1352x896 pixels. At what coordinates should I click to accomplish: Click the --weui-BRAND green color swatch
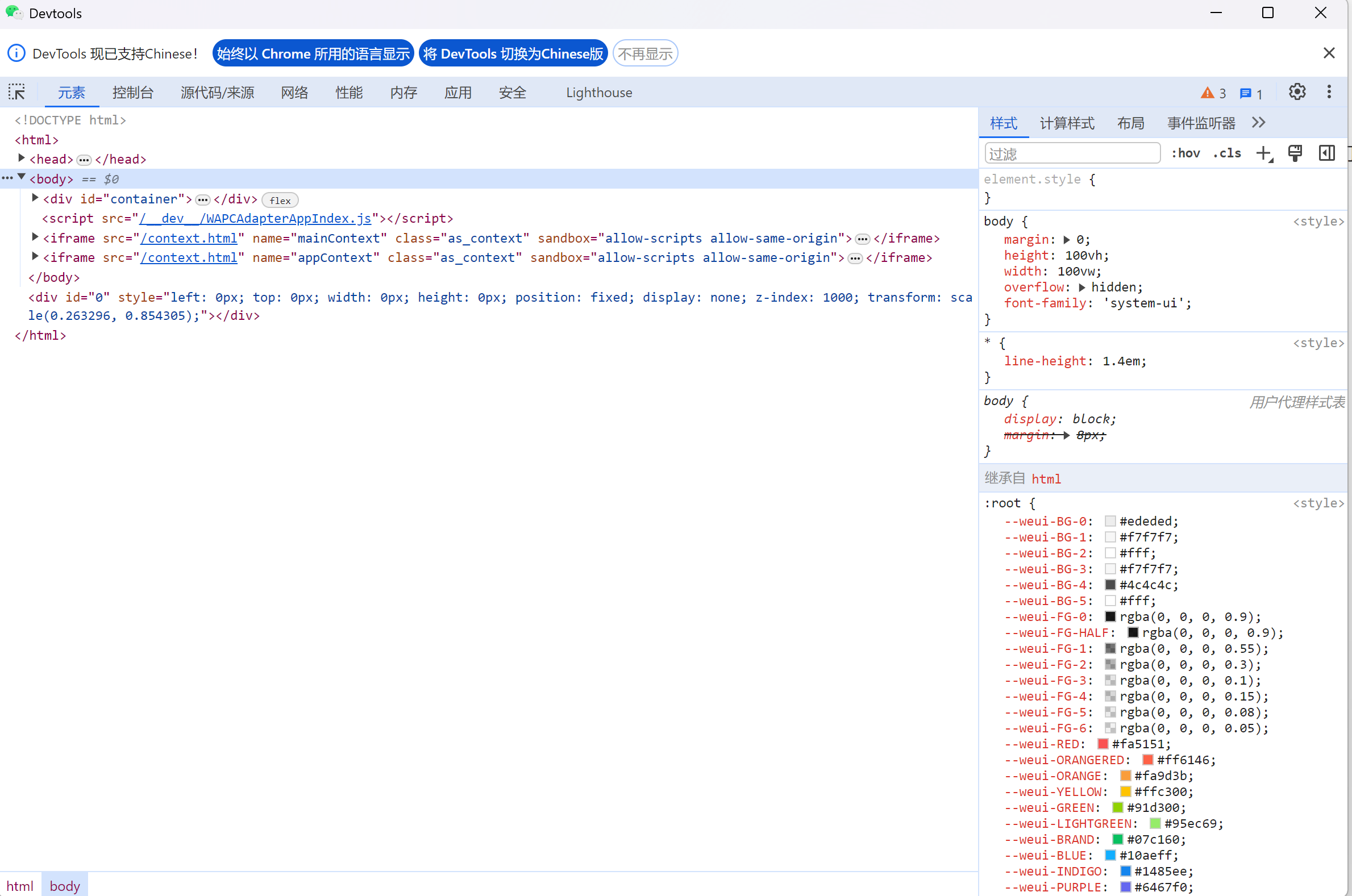(1117, 839)
